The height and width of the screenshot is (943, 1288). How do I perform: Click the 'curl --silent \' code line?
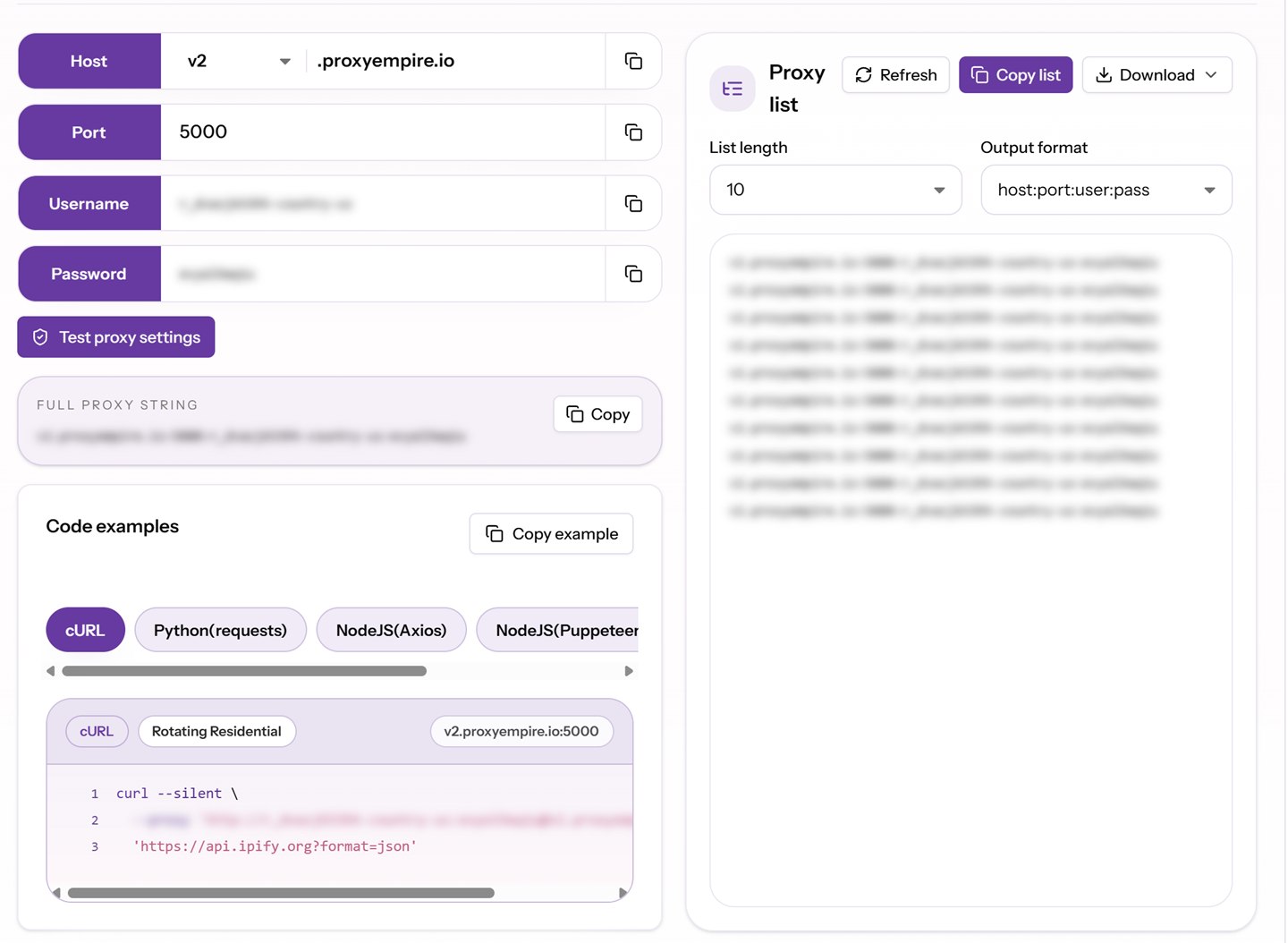pyautogui.click(x=177, y=794)
